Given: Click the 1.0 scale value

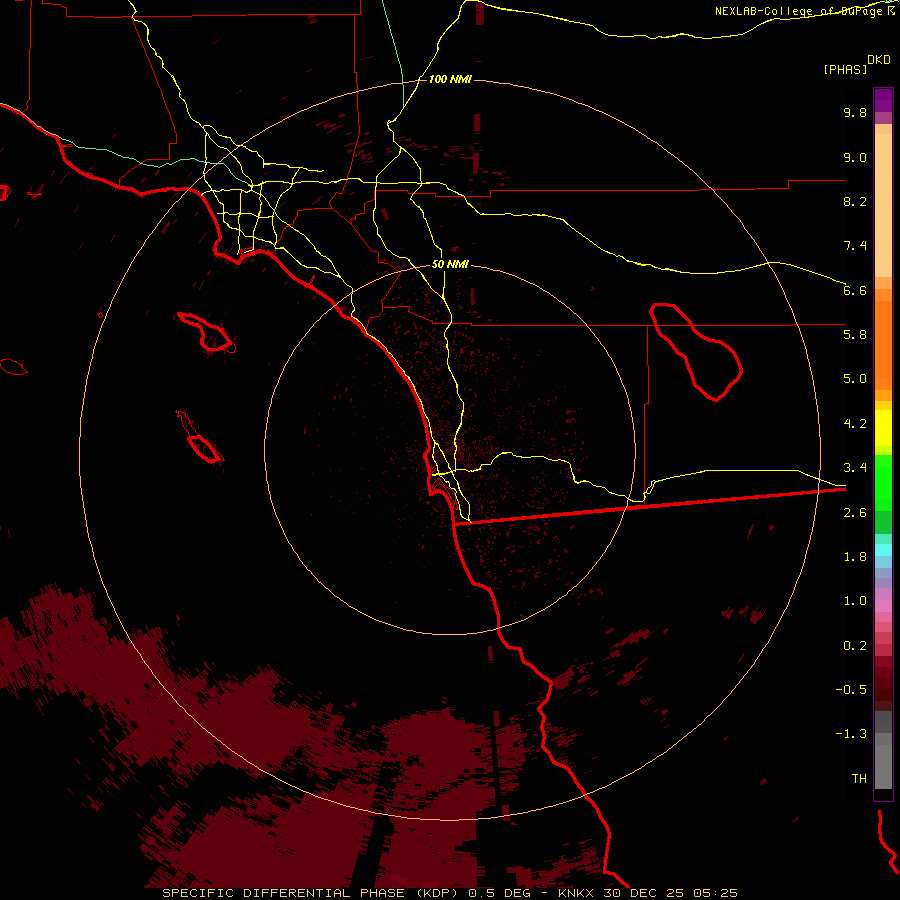Looking at the screenshot, I should coord(855,601).
